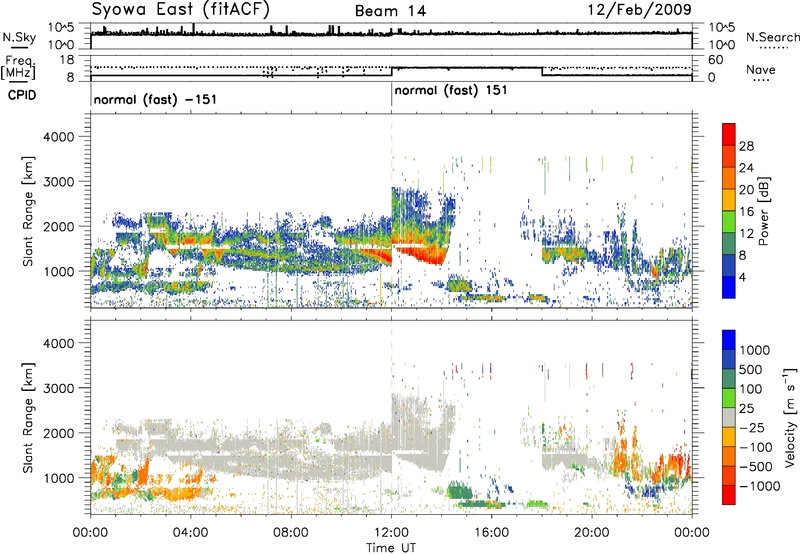Click the 'Time UT' axis label
This screenshot has height=554, width=800.
tap(391, 548)
